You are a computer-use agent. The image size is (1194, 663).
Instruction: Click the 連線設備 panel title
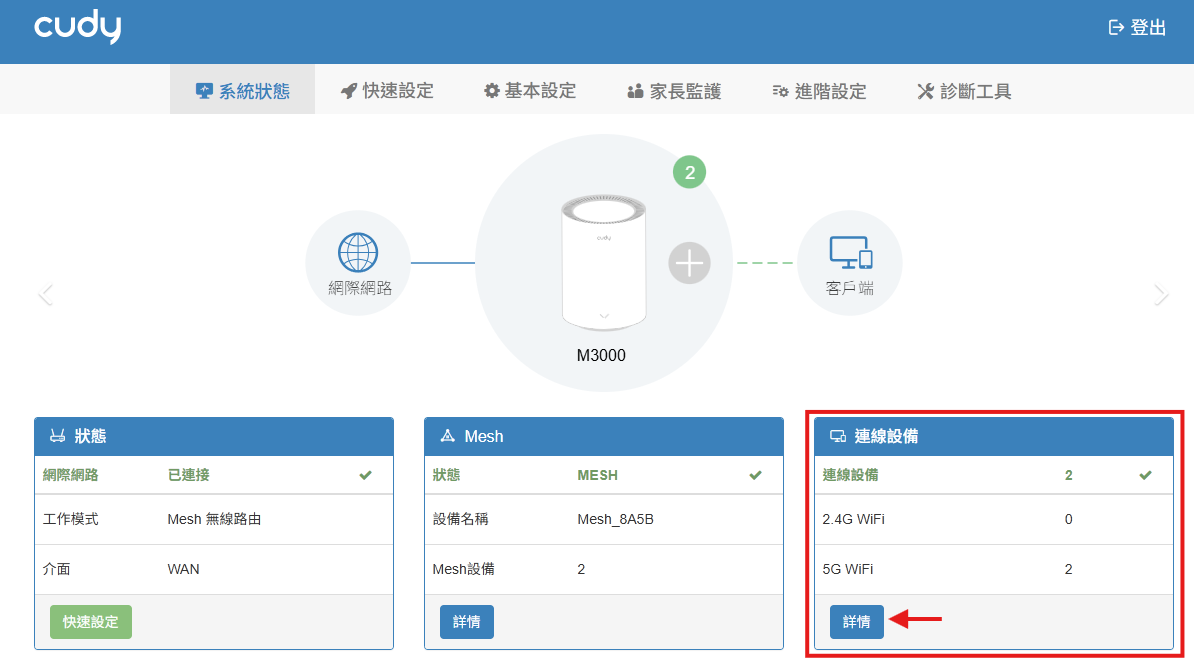[886, 436]
